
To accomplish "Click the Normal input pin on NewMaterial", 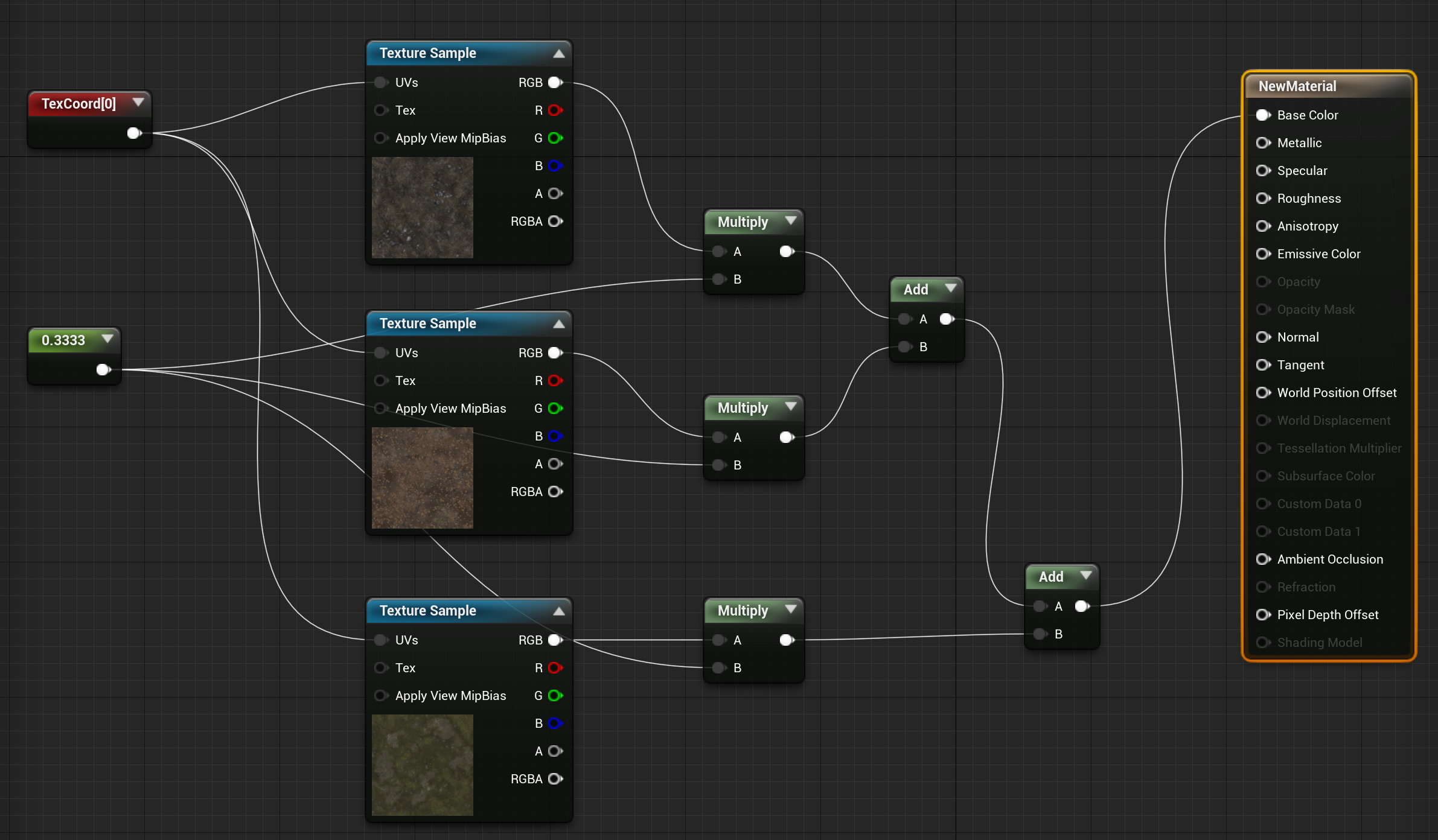I will tap(1263, 337).
